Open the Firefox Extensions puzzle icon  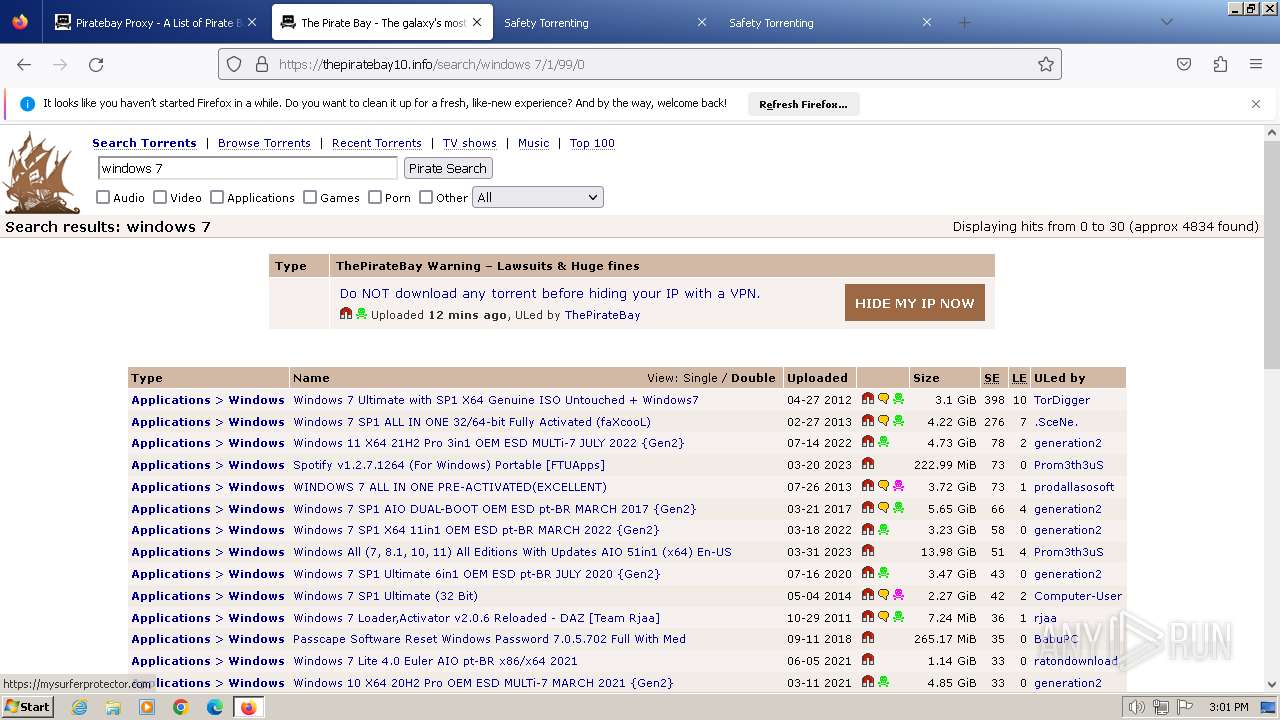1220,64
